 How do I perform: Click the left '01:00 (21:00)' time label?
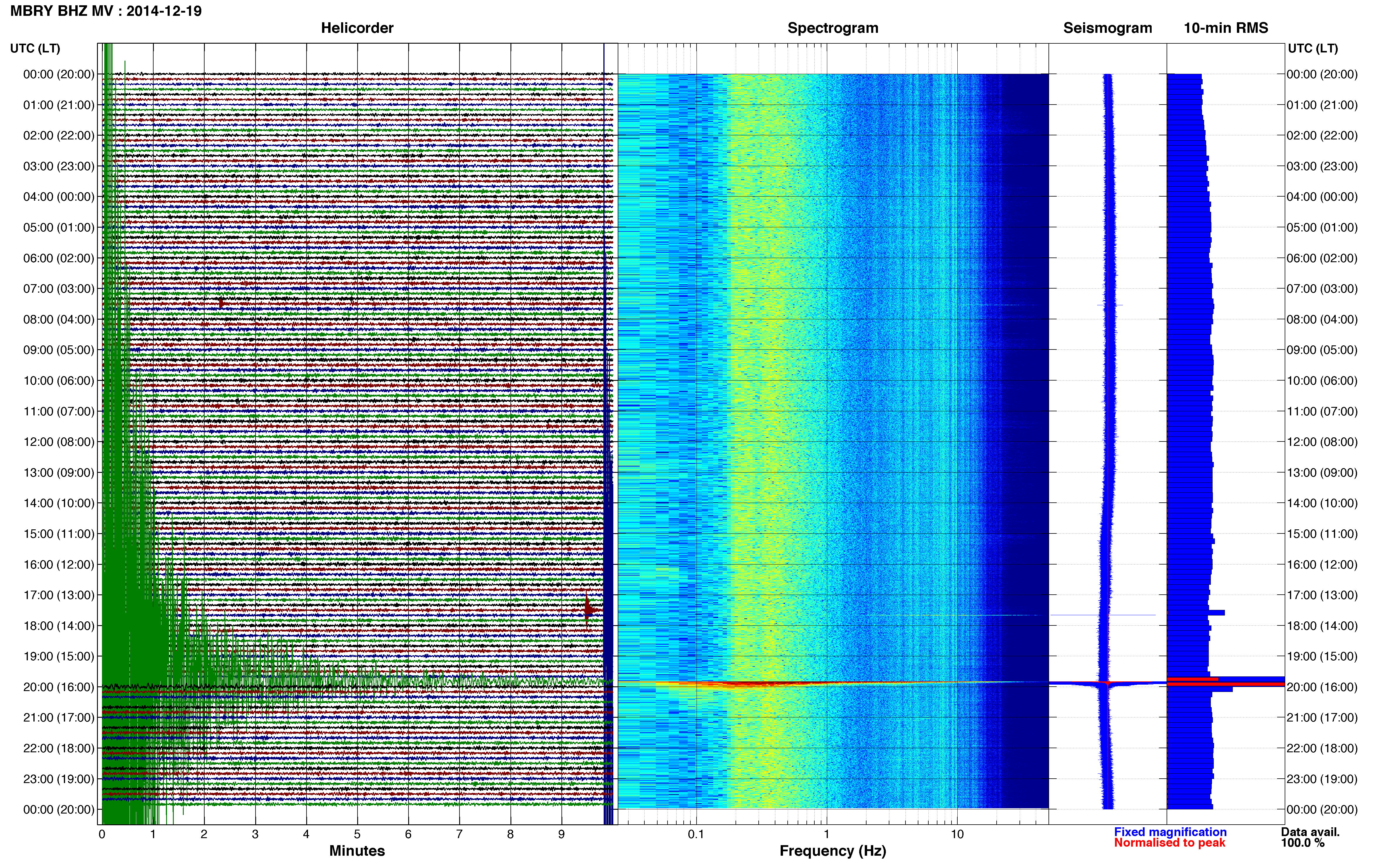(x=59, y=105)
